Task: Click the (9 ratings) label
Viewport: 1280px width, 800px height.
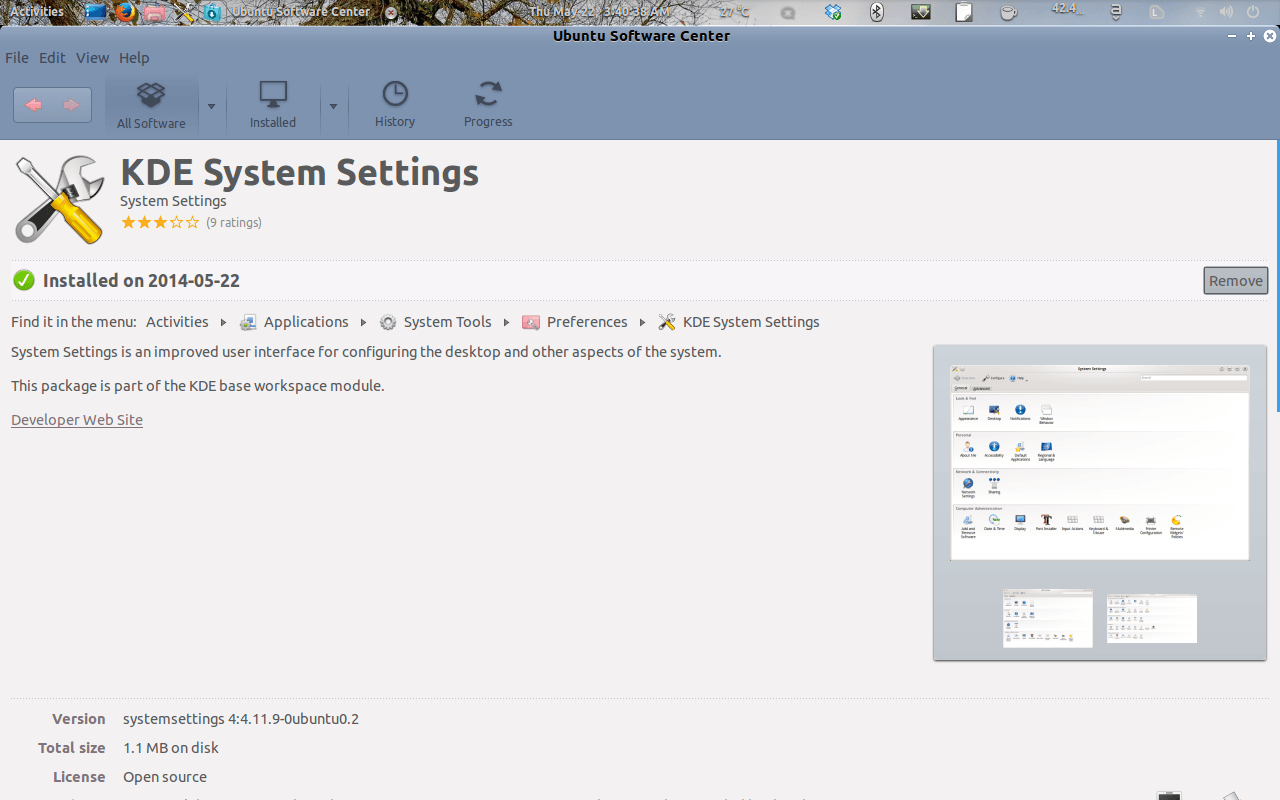Action: [x=234, y=223]
